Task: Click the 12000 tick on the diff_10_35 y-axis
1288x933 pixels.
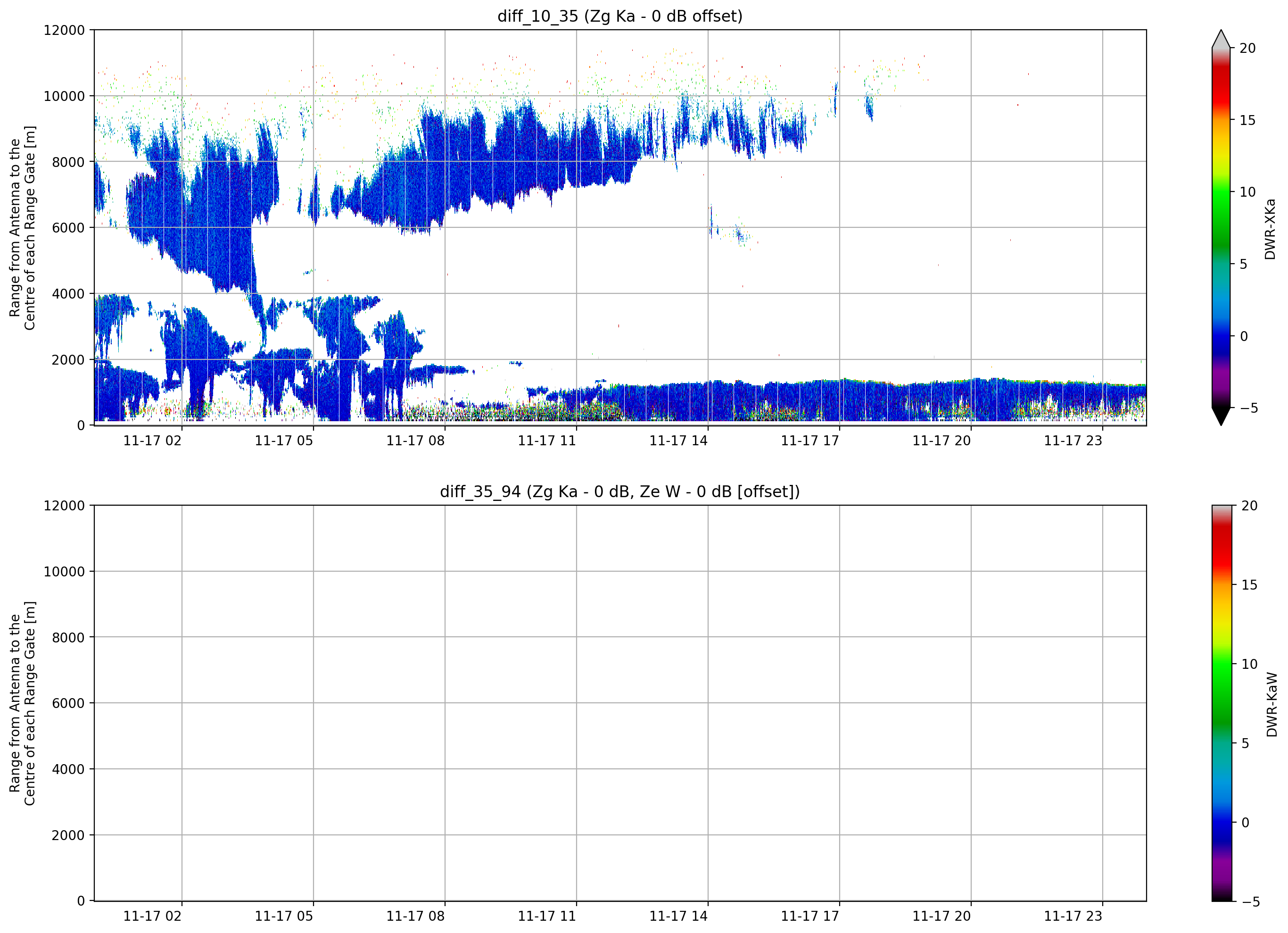Action: (x=64, y=30)
